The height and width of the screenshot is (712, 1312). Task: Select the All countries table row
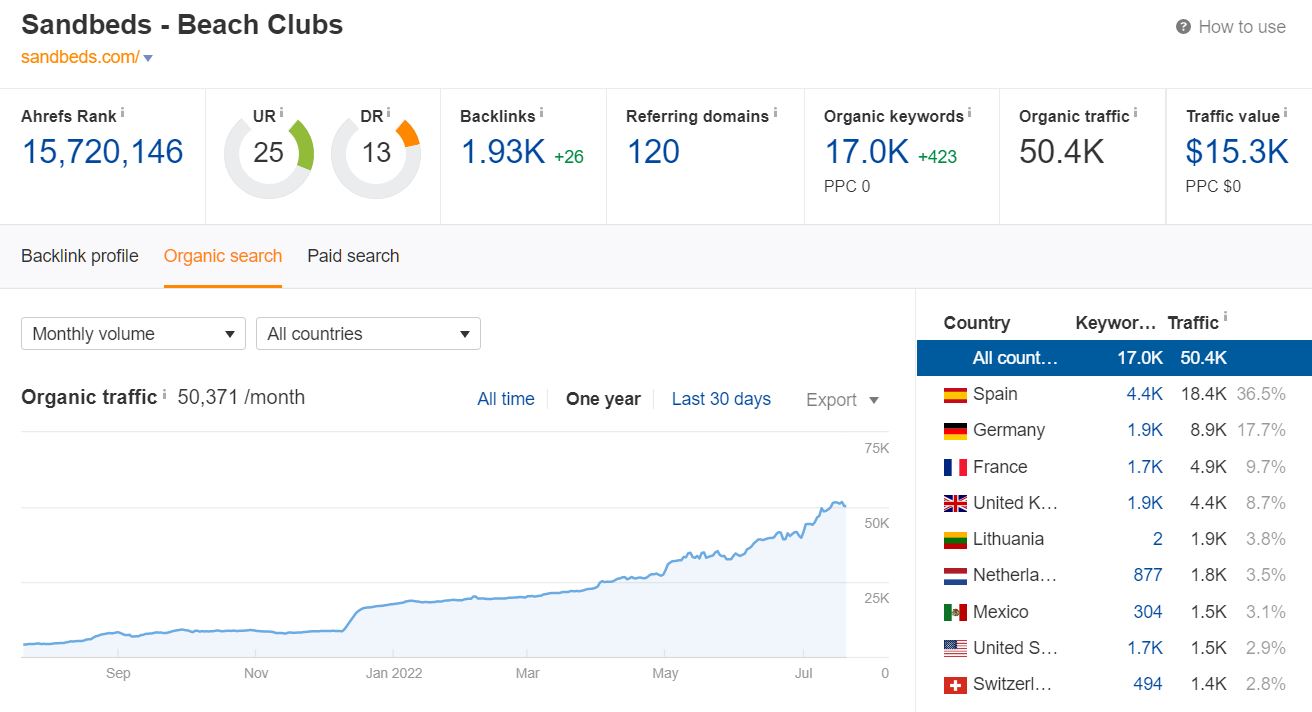1114,358
